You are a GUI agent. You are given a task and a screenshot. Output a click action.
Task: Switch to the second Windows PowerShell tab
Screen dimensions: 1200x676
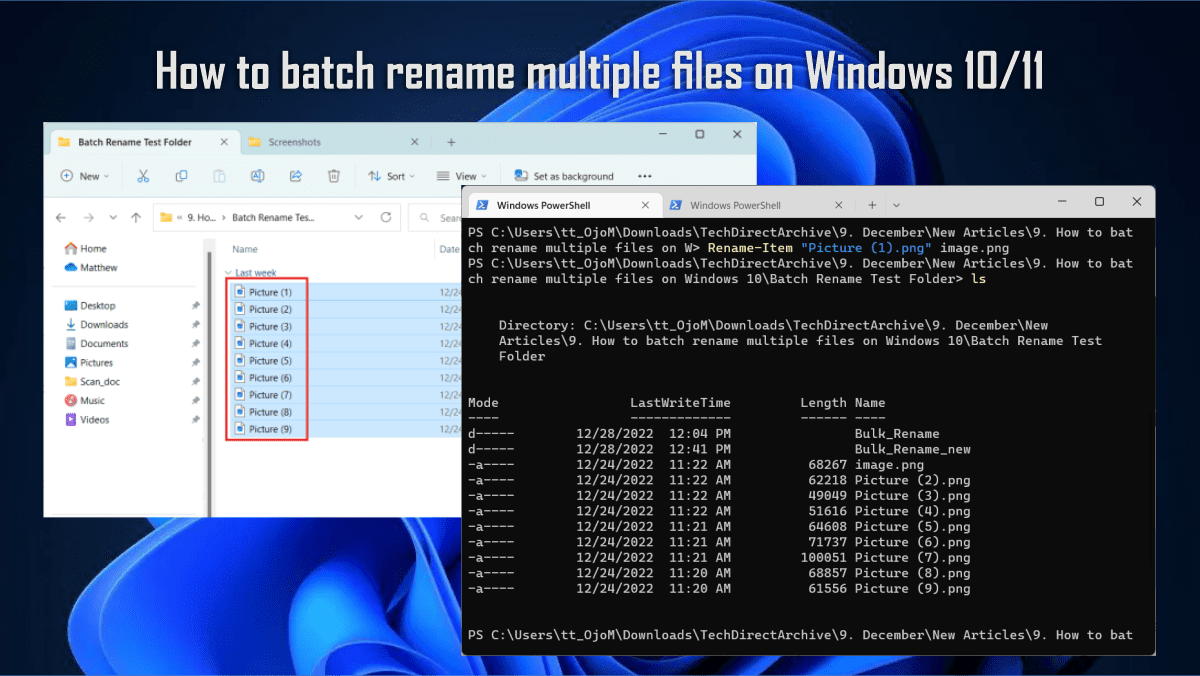[x=734, y=205]
